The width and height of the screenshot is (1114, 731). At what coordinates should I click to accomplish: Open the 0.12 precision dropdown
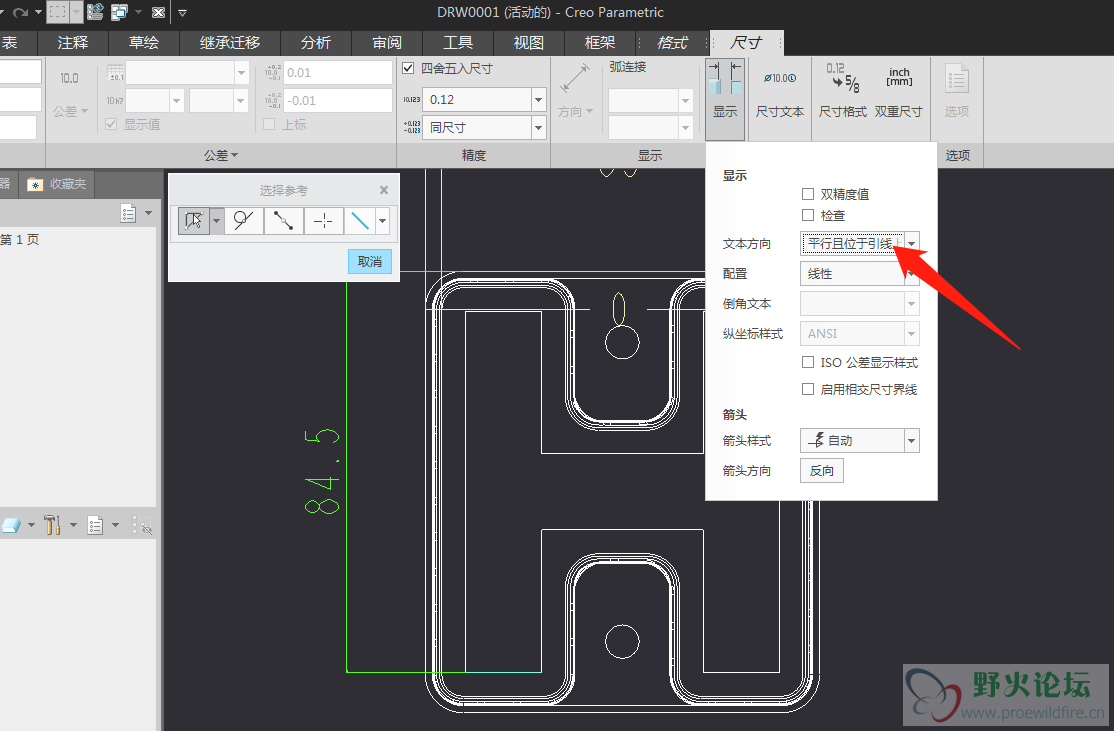coord(538,99)
